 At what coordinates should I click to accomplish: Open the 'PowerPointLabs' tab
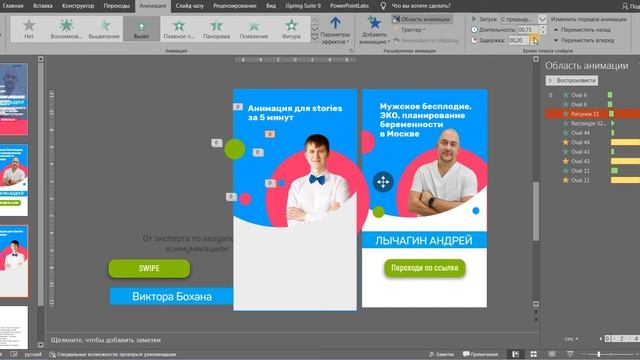pos(349,6)
